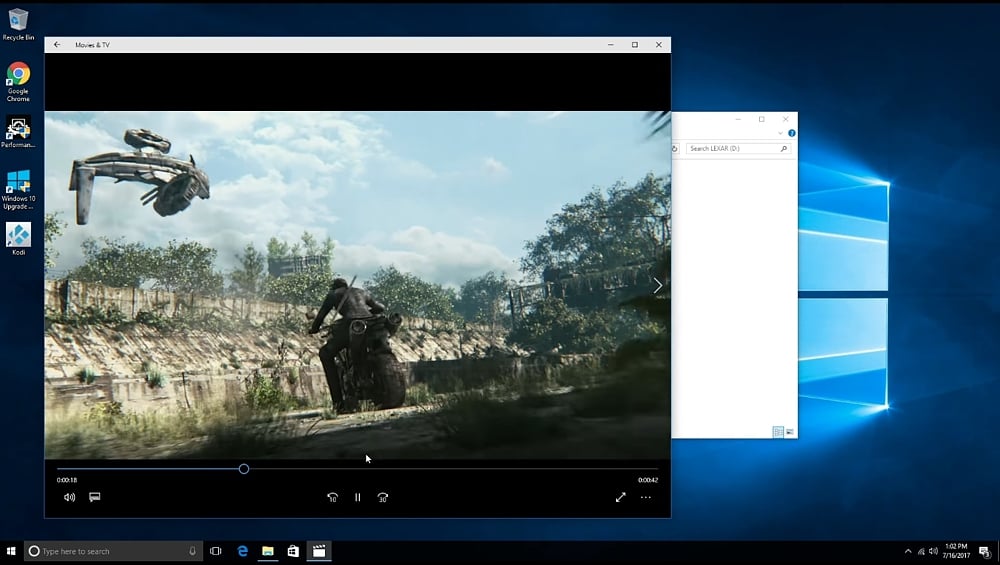
Task: Pause the video playback
Action: point(358,497)
